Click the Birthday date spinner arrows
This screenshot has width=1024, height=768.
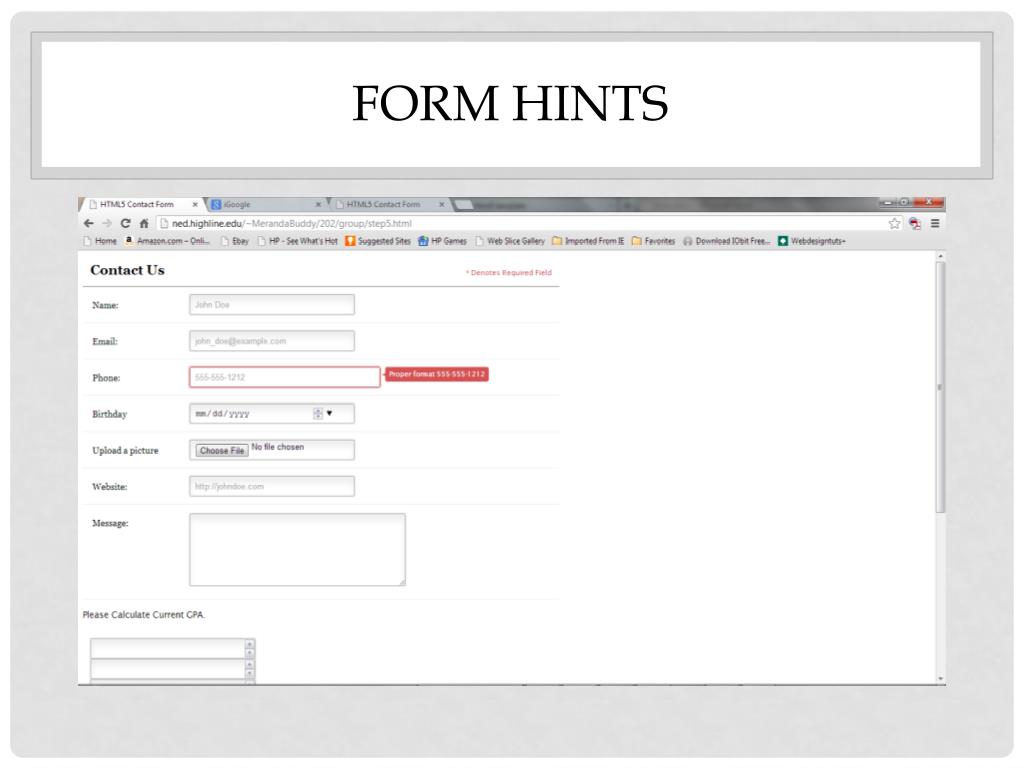click(318, 413)
